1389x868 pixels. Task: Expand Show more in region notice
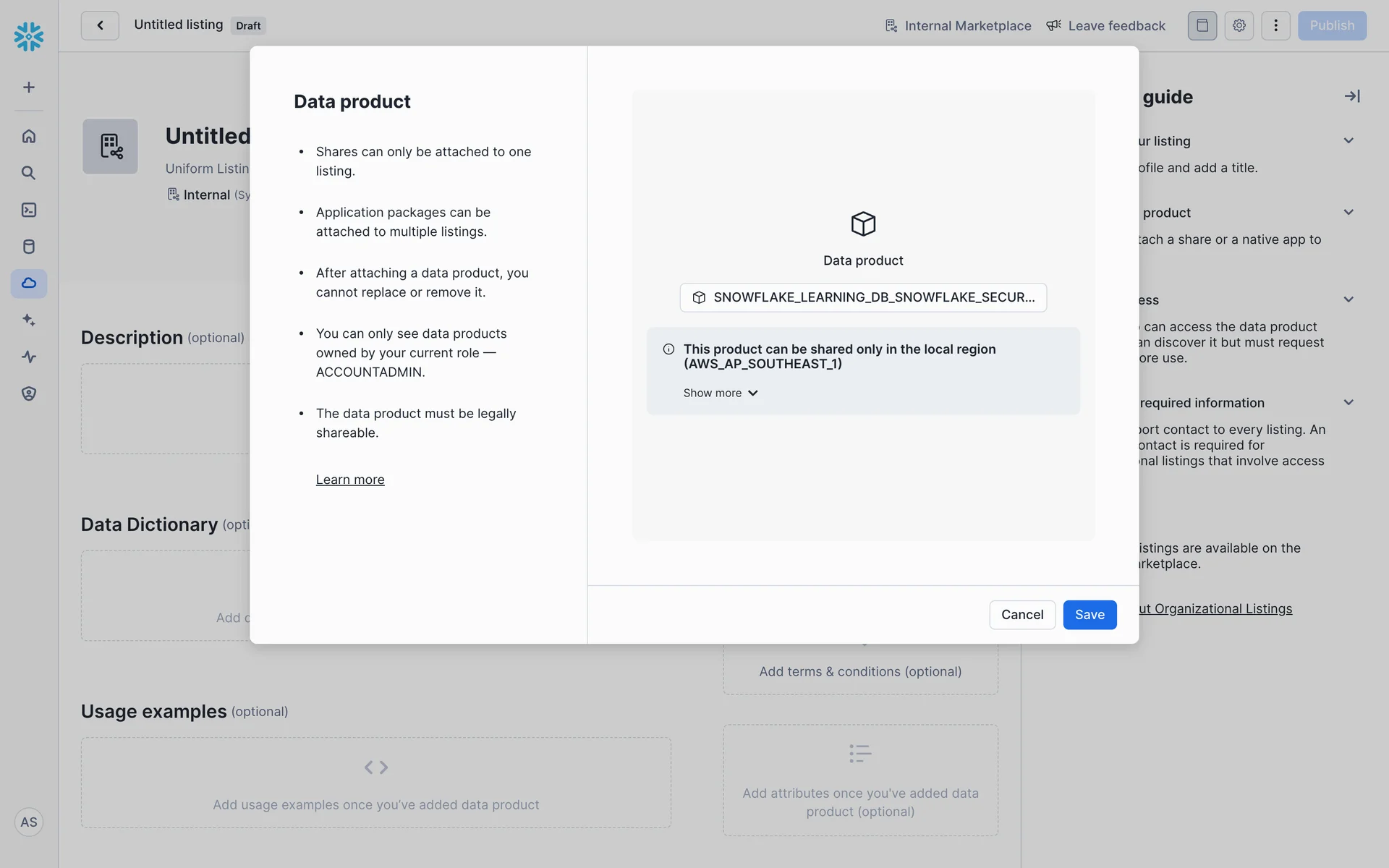pos(720,393)
